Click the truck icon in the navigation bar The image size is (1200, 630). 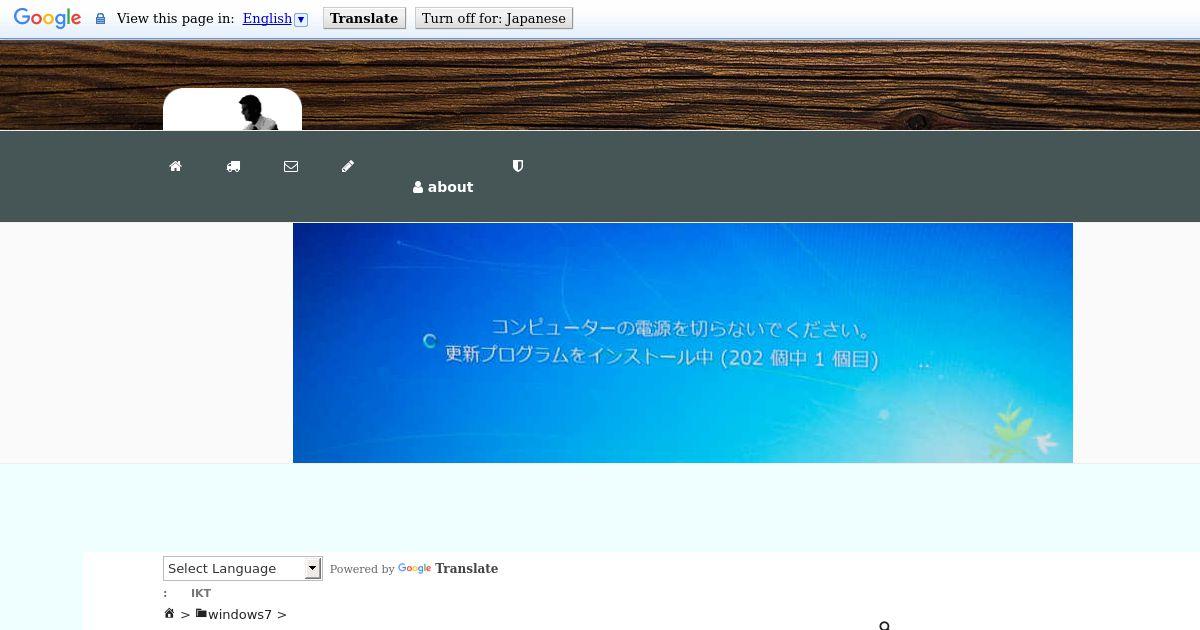point(233,166)
